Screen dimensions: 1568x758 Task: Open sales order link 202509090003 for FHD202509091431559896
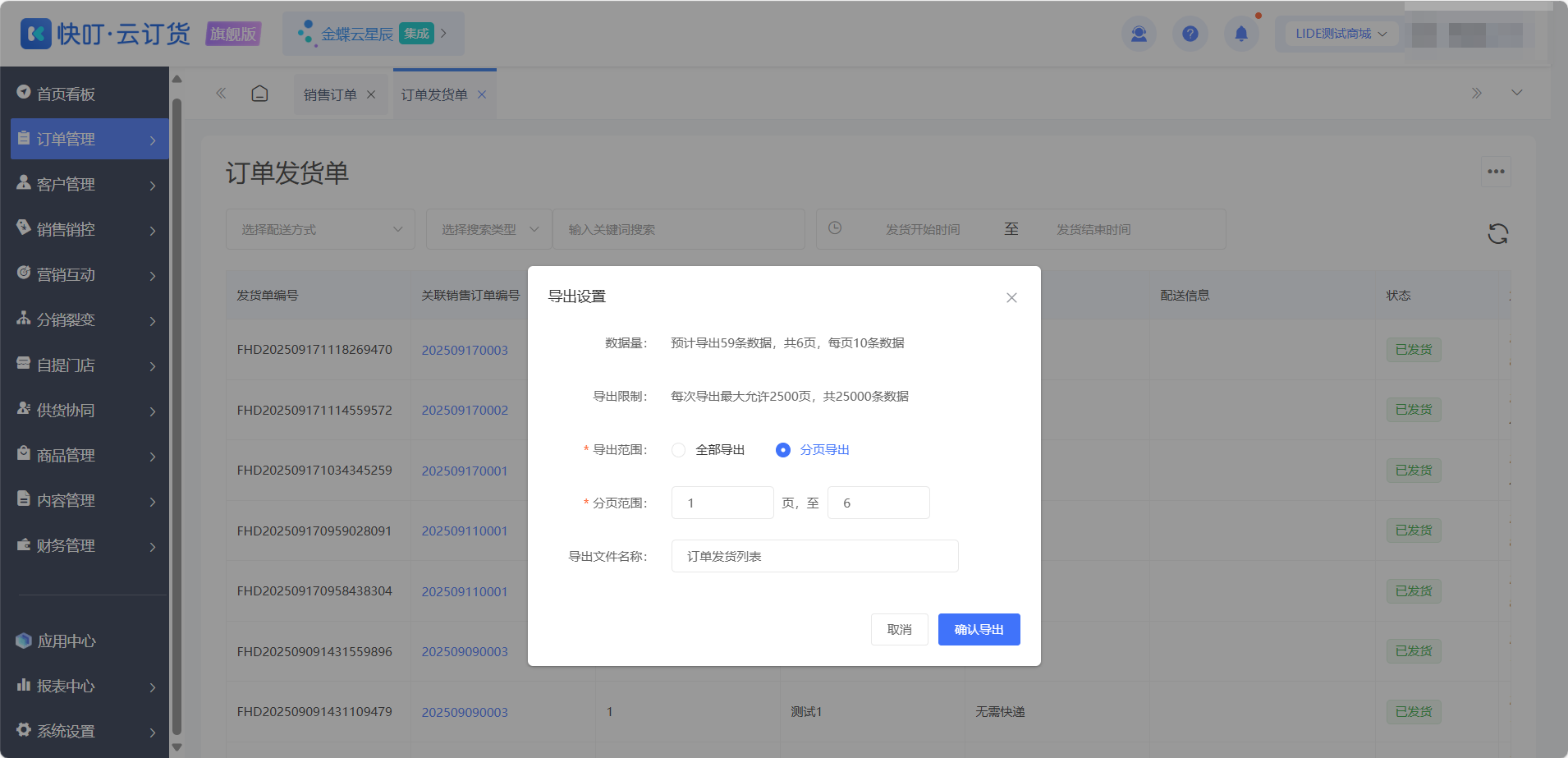click(x=465, y=651)
